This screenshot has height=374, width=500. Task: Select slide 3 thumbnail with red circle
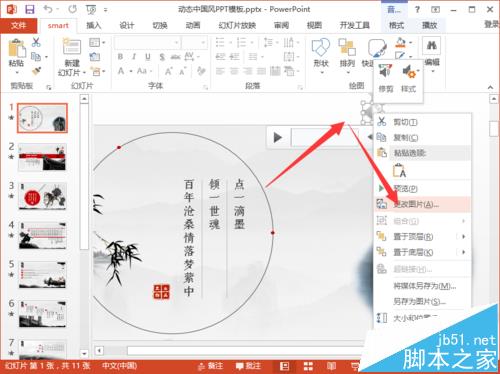click(x=42, y=196)
